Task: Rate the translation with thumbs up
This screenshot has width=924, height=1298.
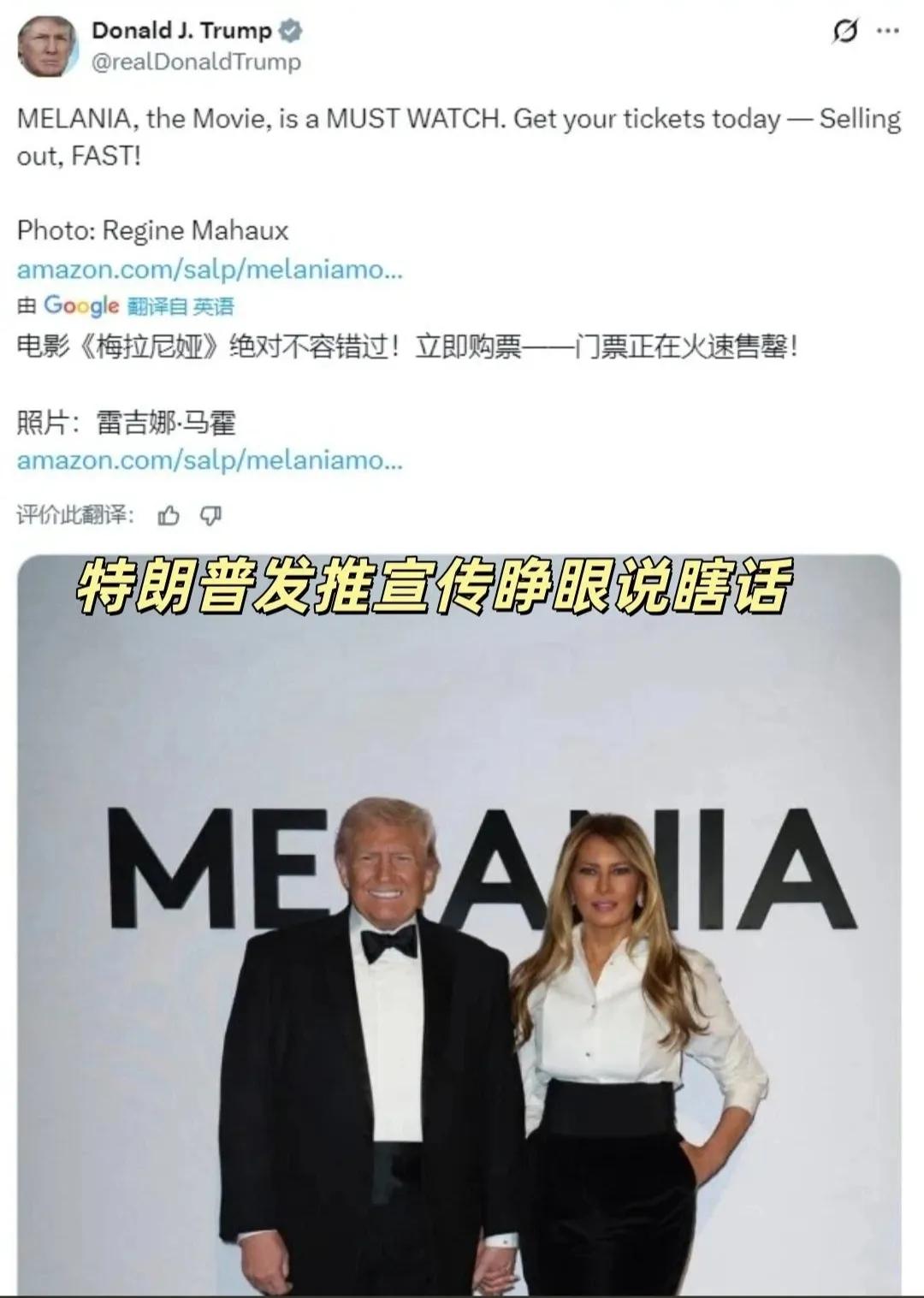Action: pyautogui.click(x=169, y=515)
